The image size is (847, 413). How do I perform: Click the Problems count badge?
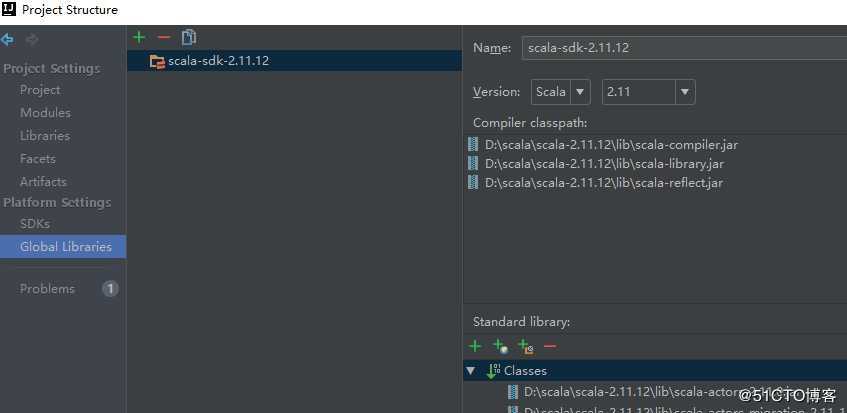tap(110, 289)
